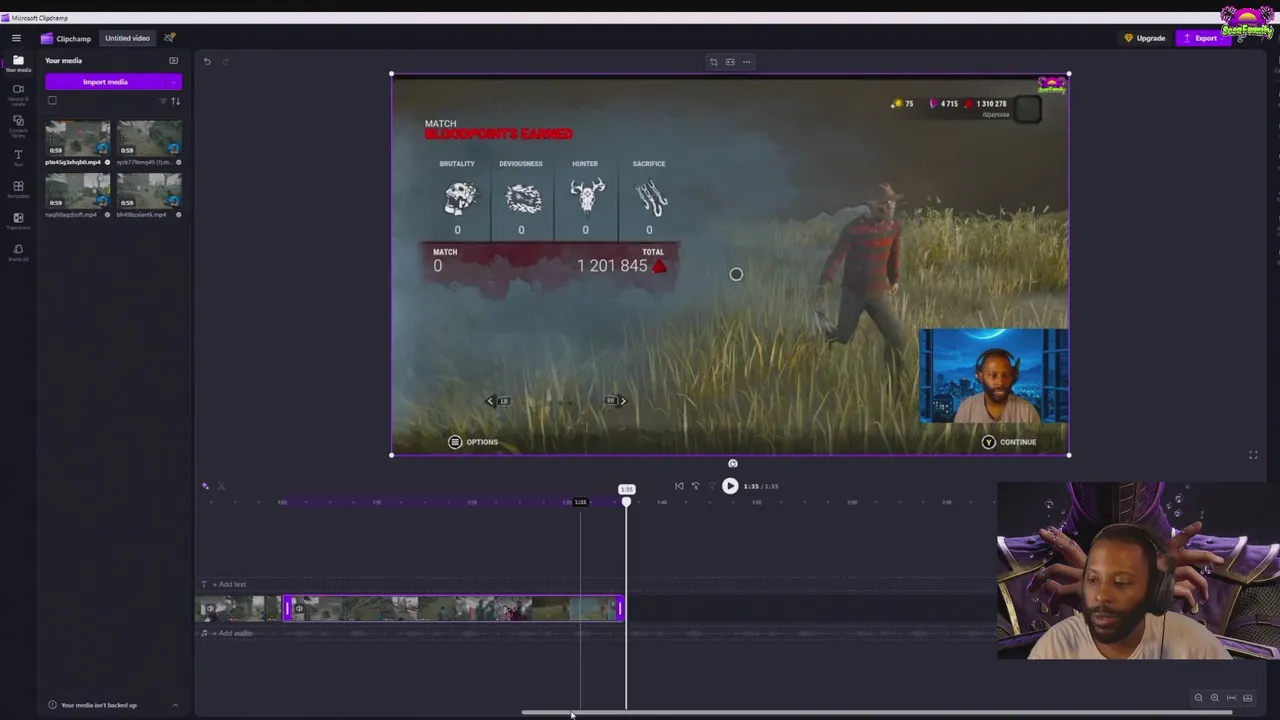Click the Upgrade button
1280x720 pixels.
(1145, 38)
